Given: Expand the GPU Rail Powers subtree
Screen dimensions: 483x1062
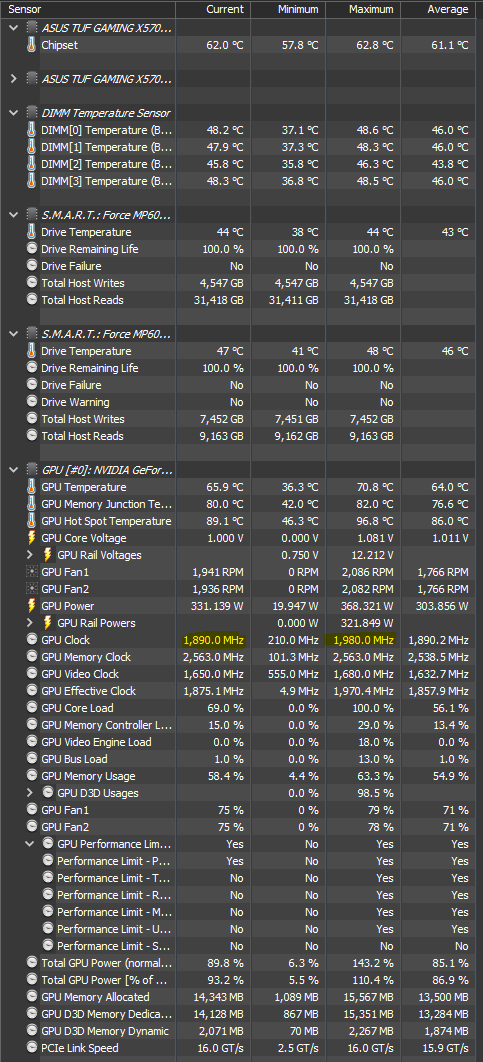Looking at the screenshot, I should [x=30, y=623].
